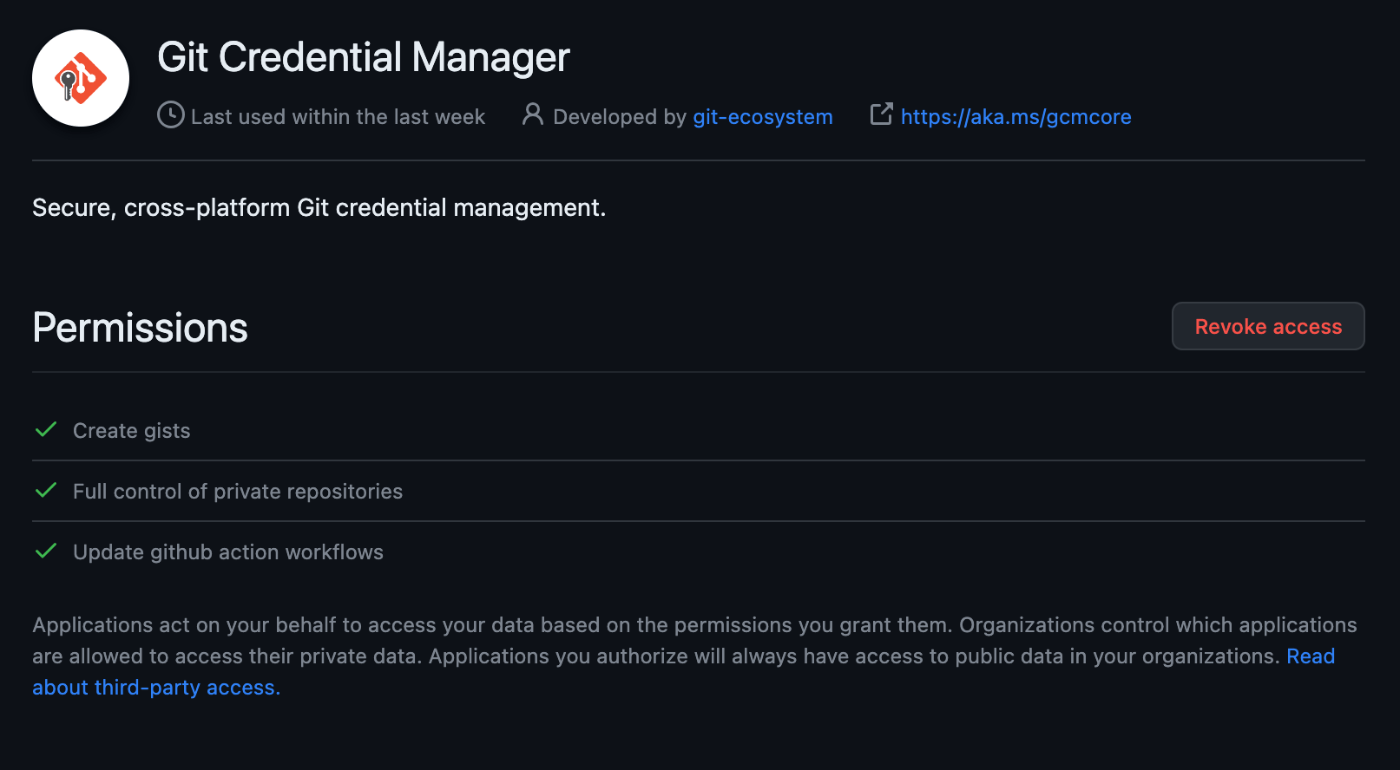Viewport: 1400px width, 770px height.
Task: Click the external link icon beside aka.ms URL
Action: pos(881,115)
